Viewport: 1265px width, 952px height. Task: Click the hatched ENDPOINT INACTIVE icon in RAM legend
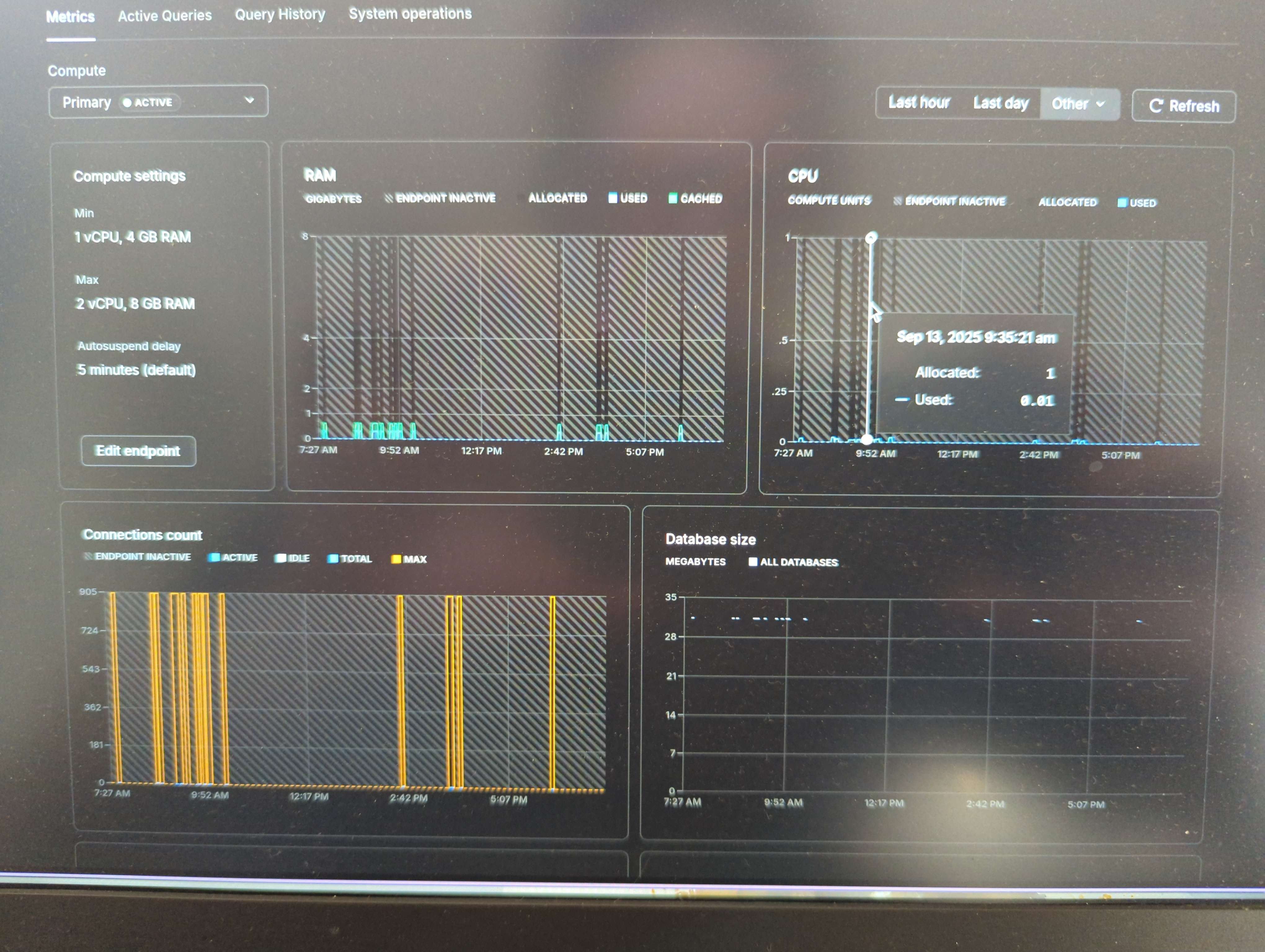[x=389, y=198]
